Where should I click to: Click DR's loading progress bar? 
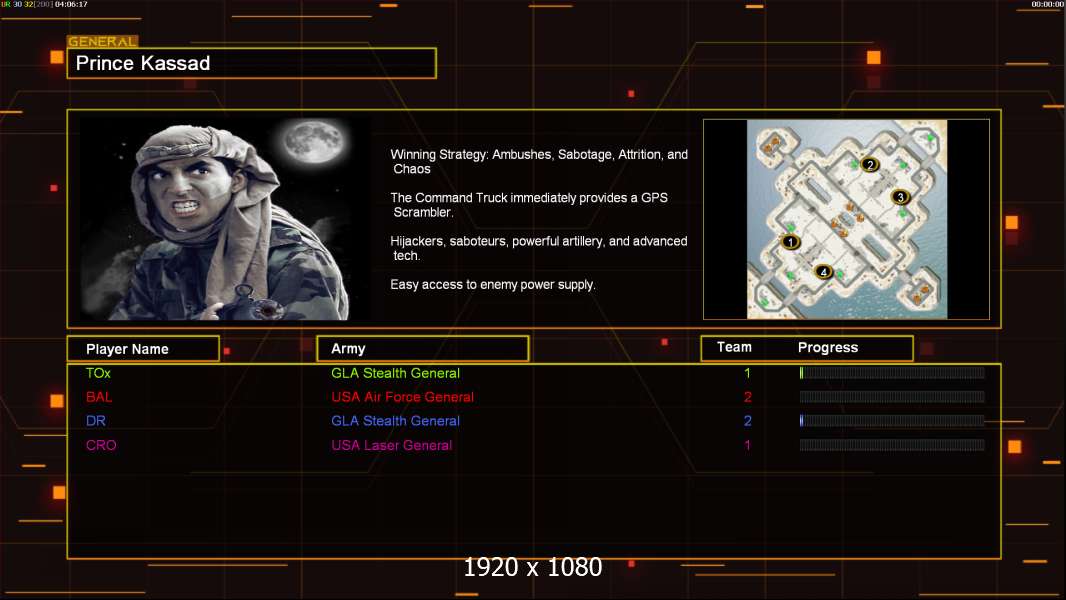[892, 421]
